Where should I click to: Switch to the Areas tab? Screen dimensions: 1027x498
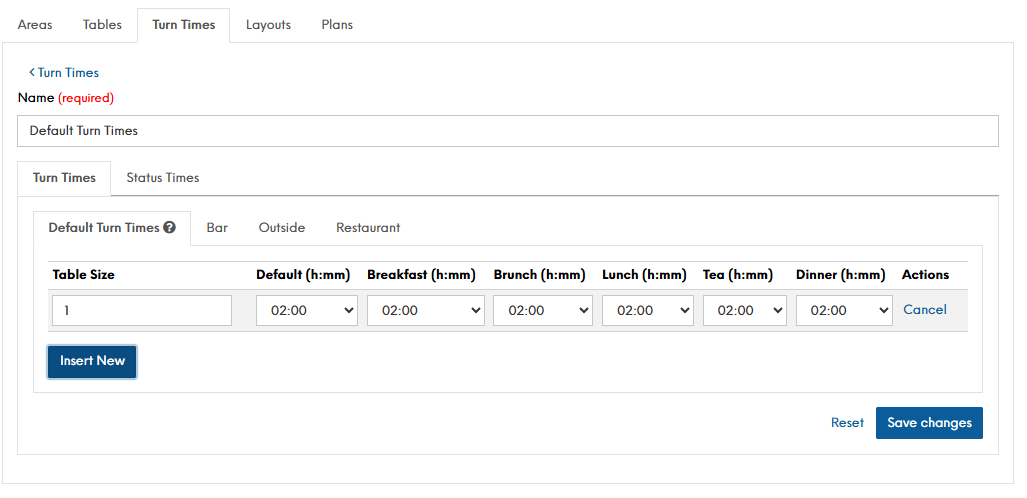click(35, 25)
